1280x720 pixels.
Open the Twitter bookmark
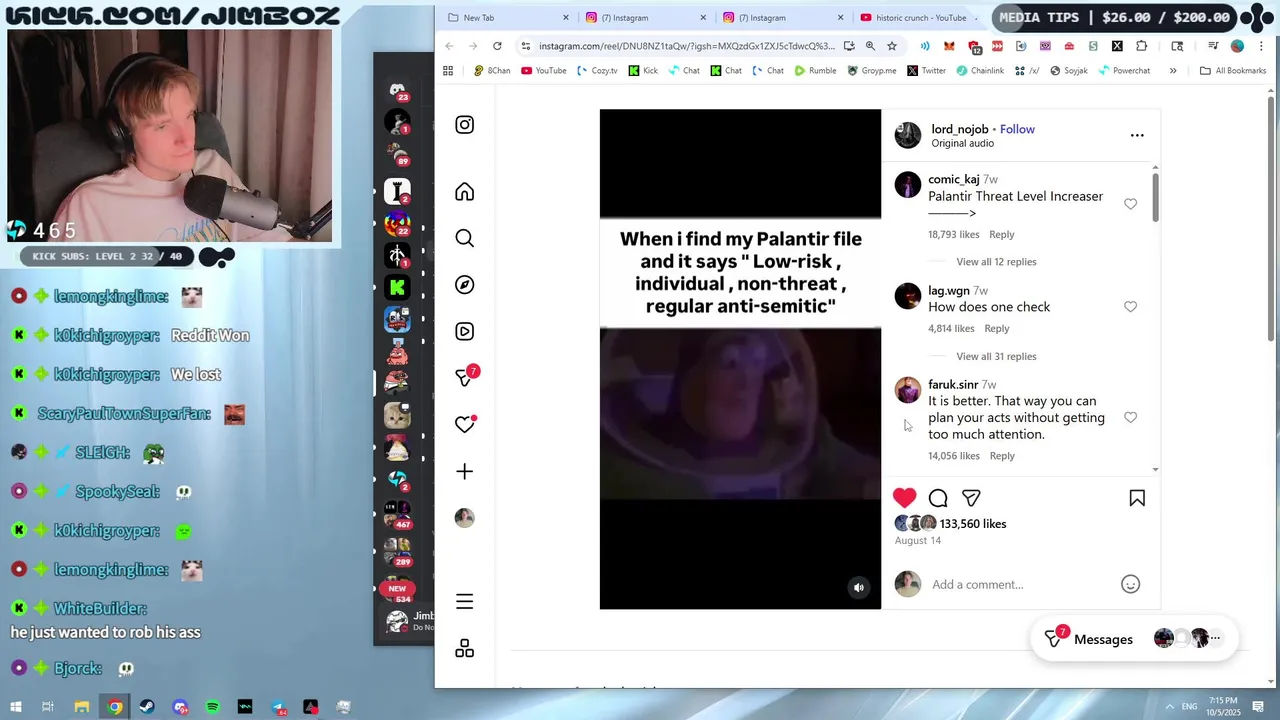[926, 71]
